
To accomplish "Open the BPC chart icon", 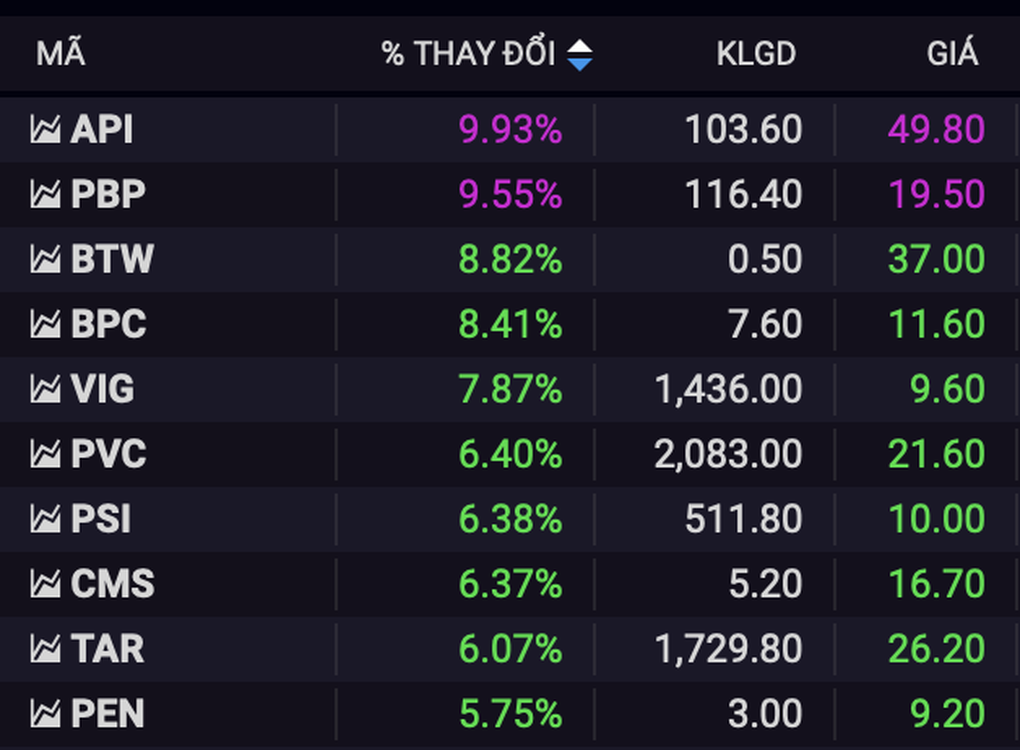I will point(45,325).
